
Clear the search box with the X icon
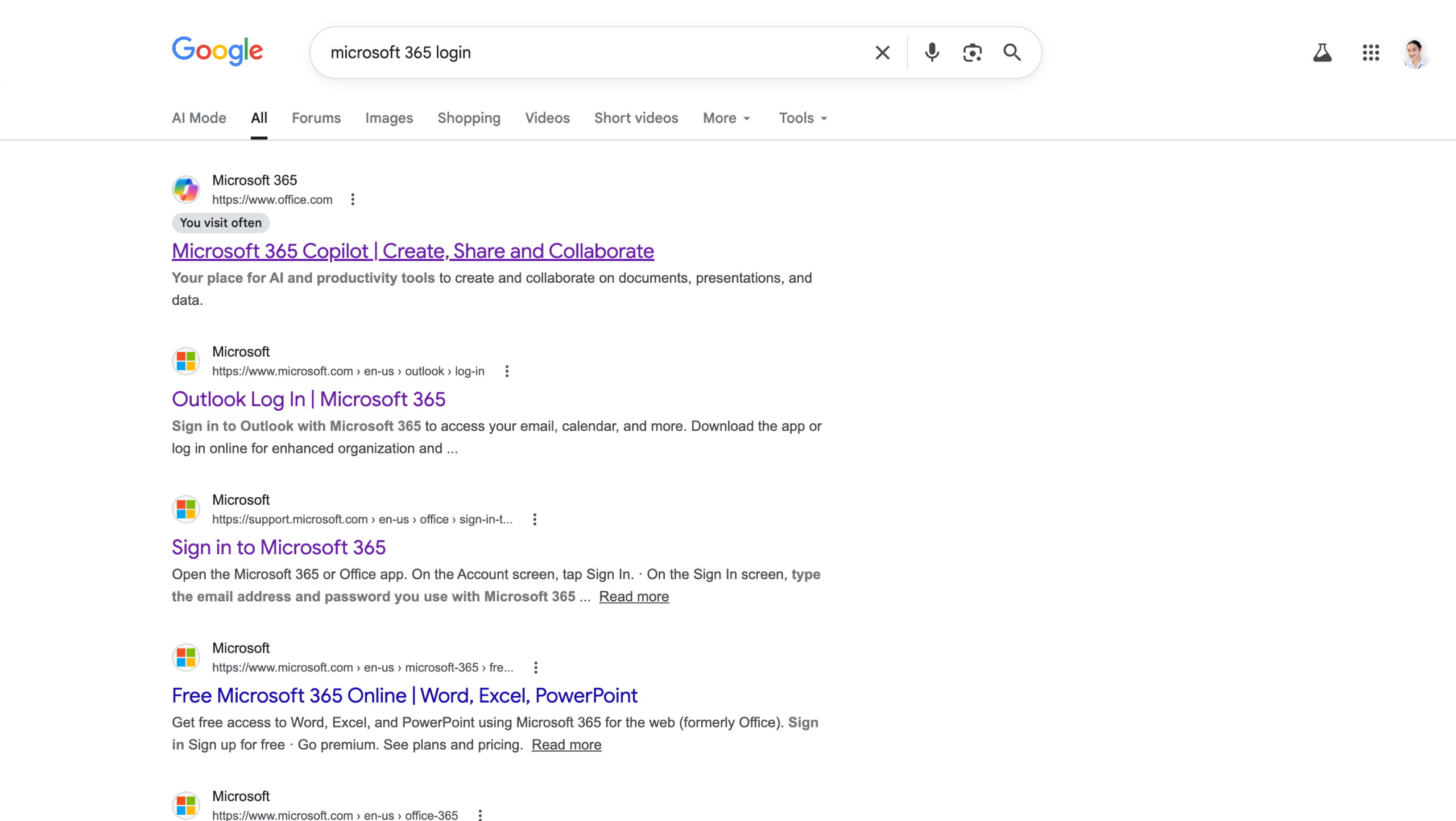point(882,53)
